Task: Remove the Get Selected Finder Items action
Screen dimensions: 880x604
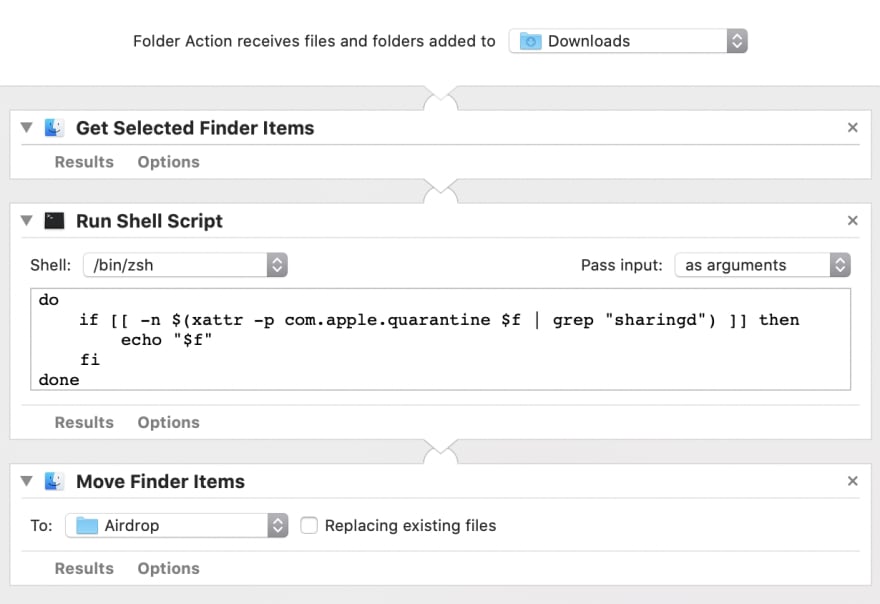Action: point(852,127)
